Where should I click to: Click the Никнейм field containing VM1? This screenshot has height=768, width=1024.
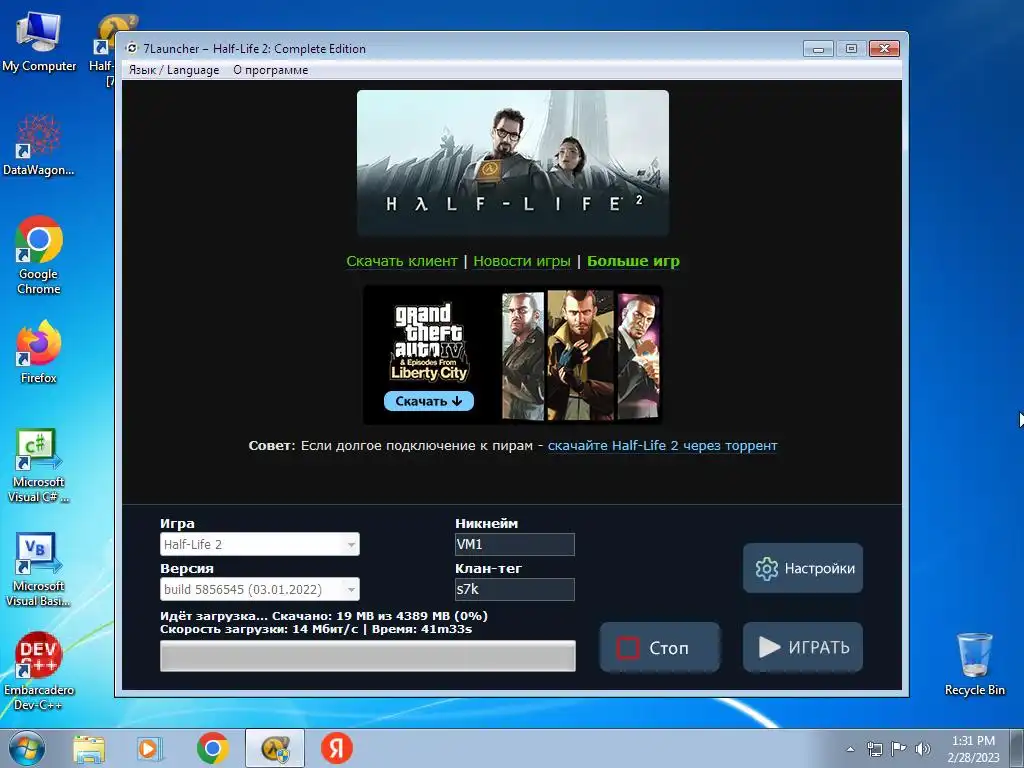(x=515, y=544)
